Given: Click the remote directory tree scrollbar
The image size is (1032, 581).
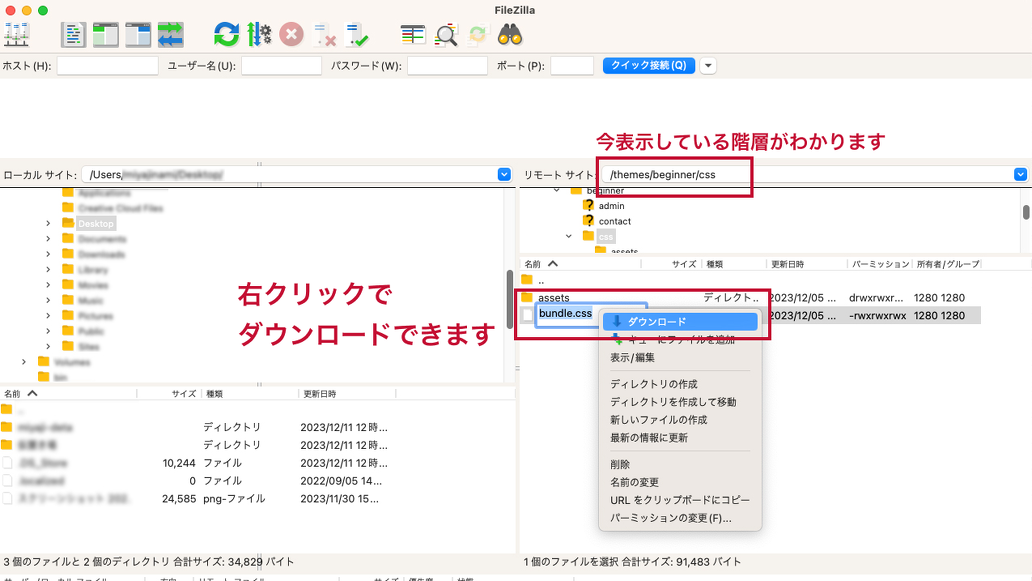Looking at the screenshot, I should (1026, 212).
